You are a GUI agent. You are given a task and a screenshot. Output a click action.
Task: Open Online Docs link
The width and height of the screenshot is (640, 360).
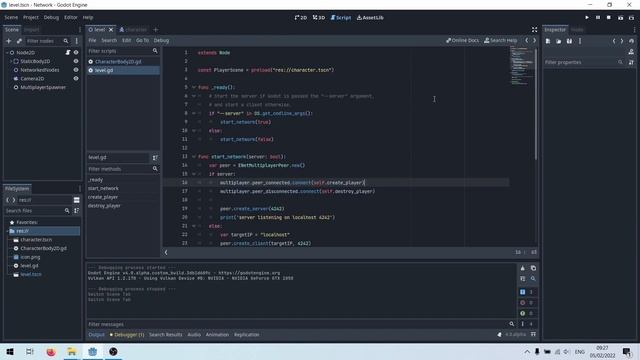pyautogui.click(x=462, y=40)
